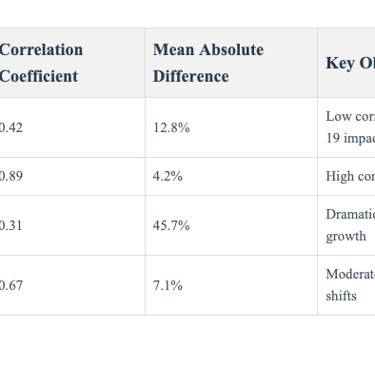Viewport: 375px width, 366px height.
Task: Select the 0.42 correlation value cell
Action: 72,128
